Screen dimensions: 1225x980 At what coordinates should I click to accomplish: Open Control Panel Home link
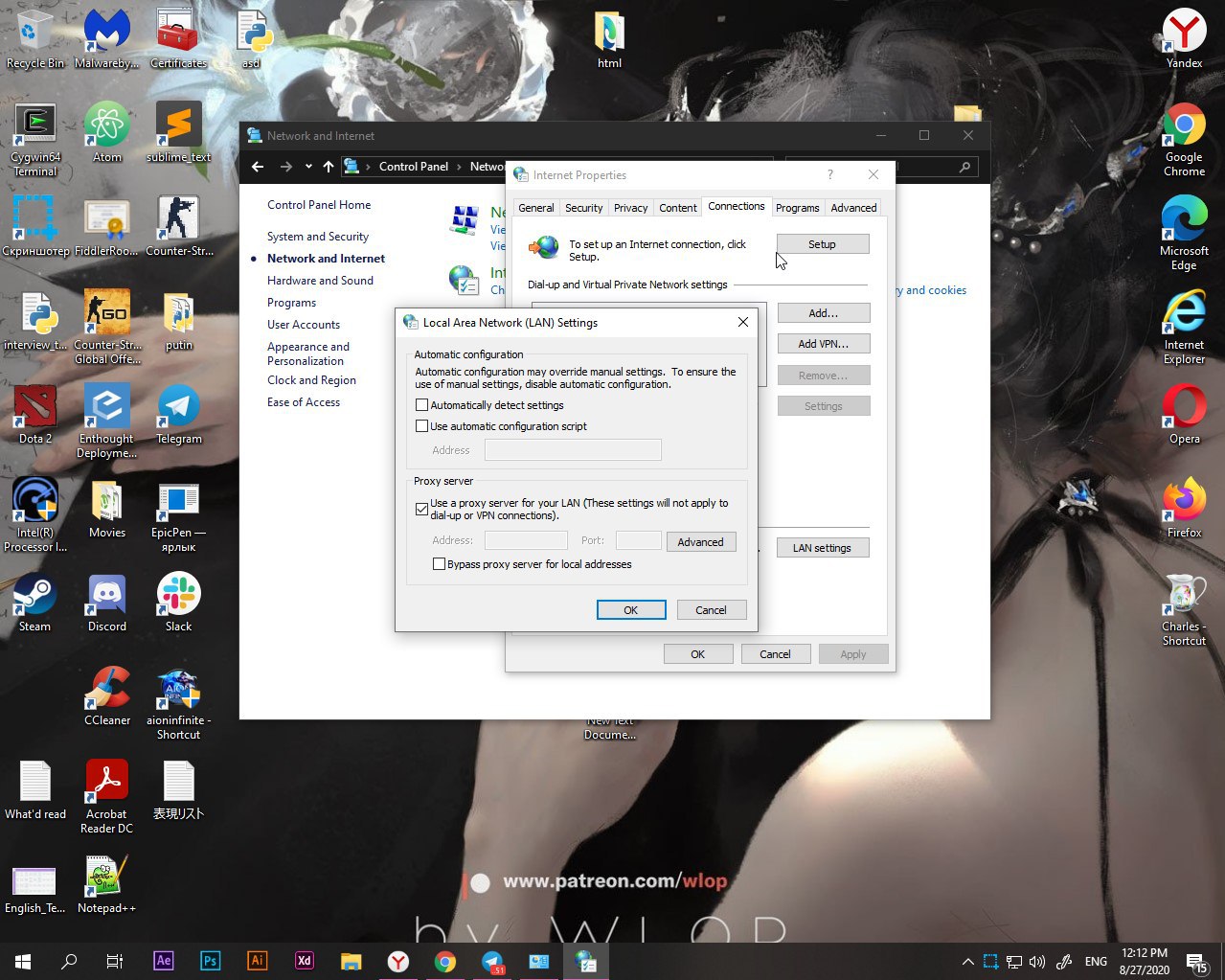click(x=319, y=205)
